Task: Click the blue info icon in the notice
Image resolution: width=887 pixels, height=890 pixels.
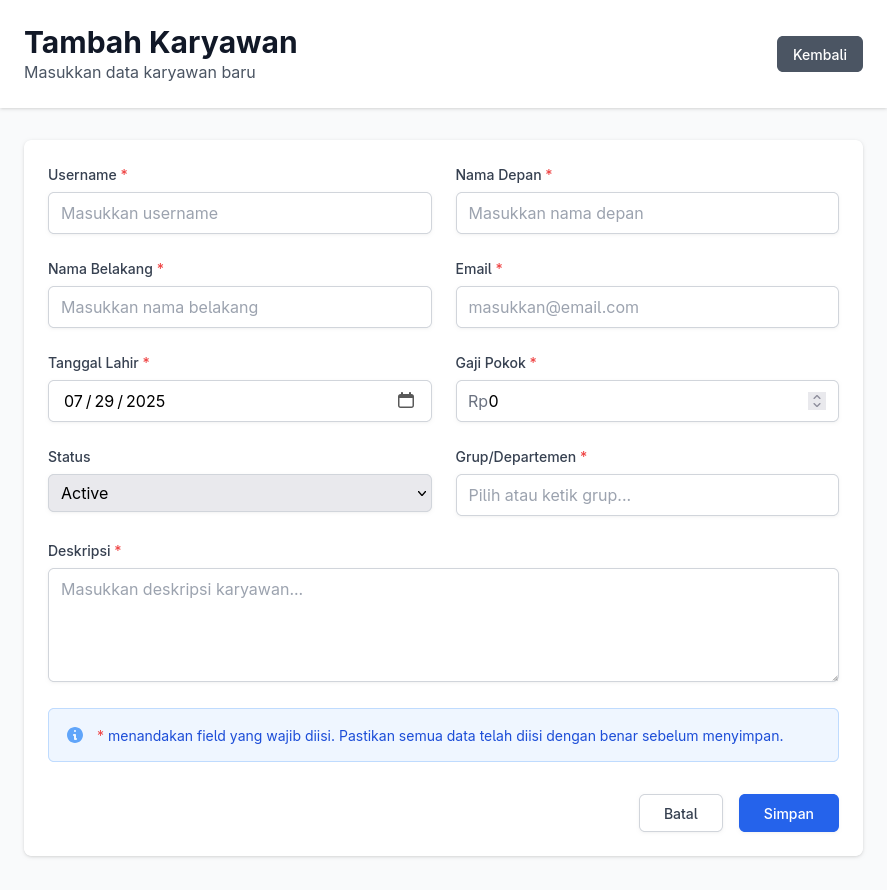Action: click(75, 735)
